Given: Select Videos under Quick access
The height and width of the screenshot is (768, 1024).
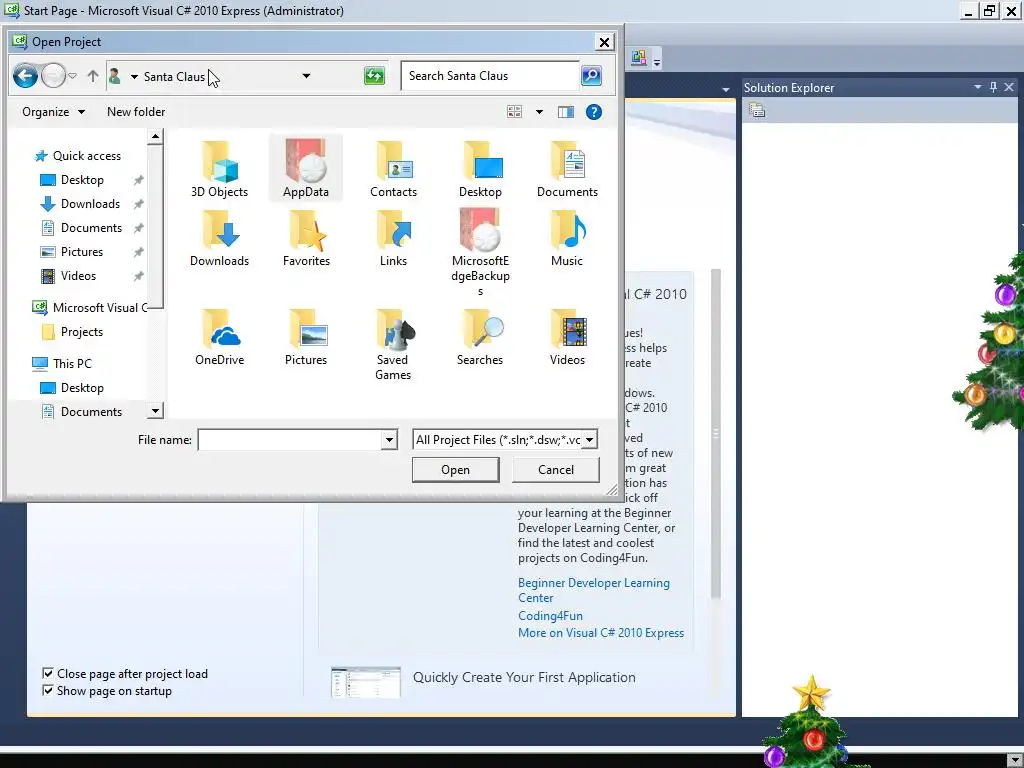Looking at the screenshot, I should (x=69, y=276).
